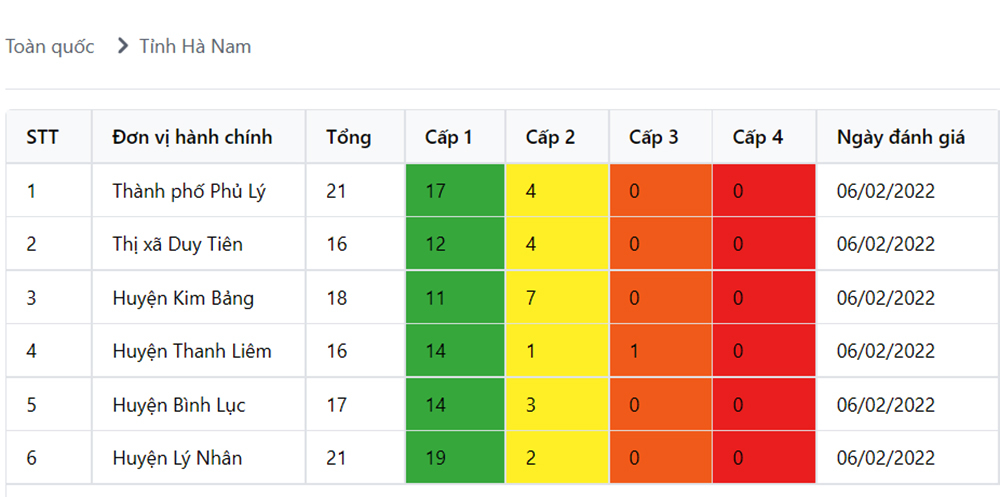Click green Cấp 1 cell for Phủ Lý
Screen dimensions: 1000x497
(455, 190)
